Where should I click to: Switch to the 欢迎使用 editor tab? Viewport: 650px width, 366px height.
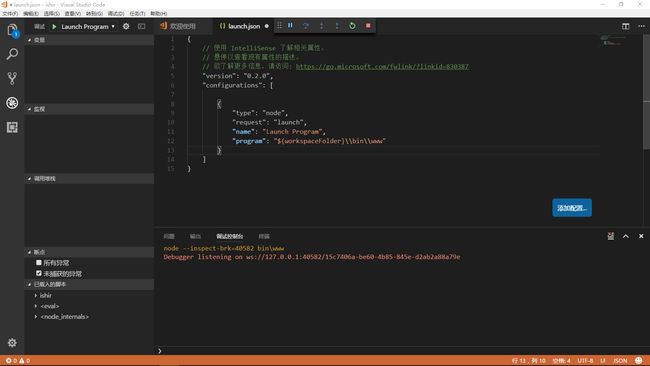(x=184, y=26)
